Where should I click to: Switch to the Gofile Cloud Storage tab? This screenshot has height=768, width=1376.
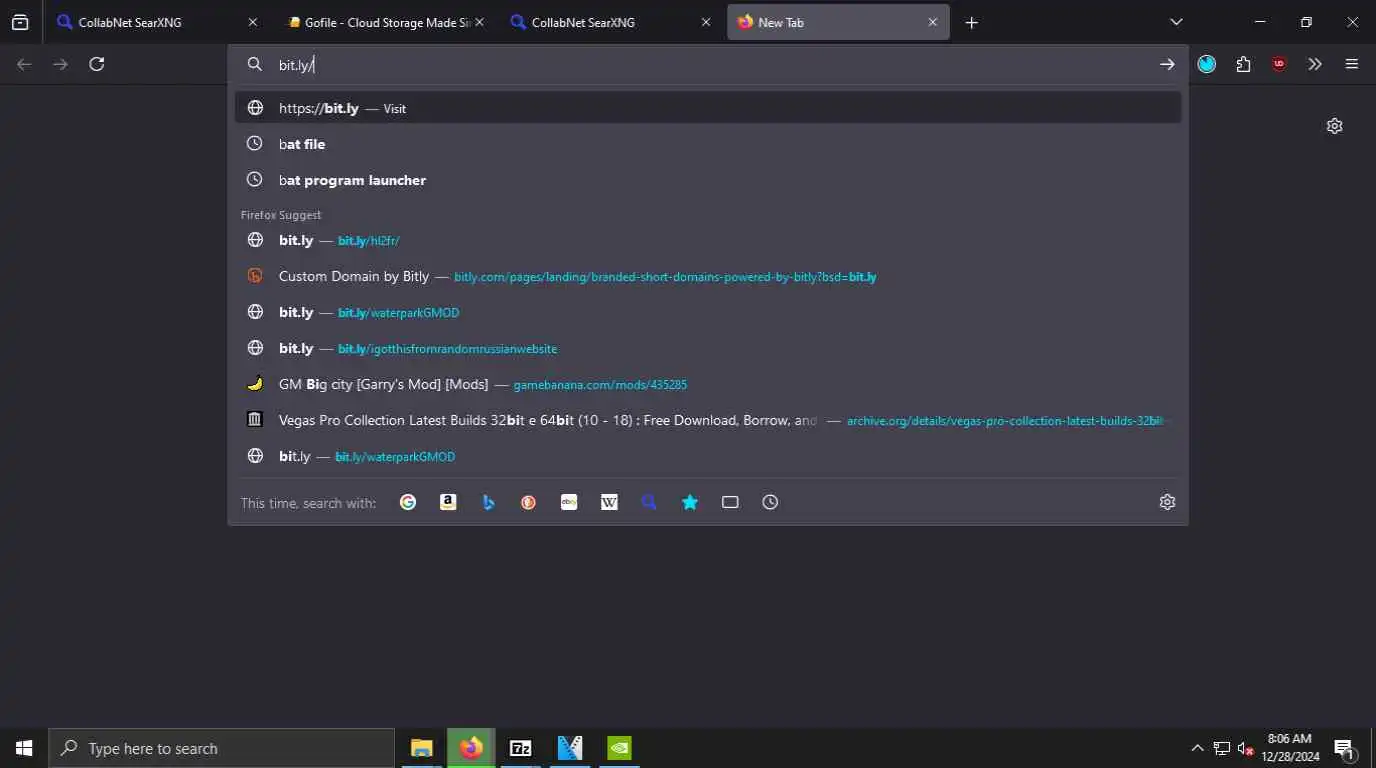pos(383,22)
